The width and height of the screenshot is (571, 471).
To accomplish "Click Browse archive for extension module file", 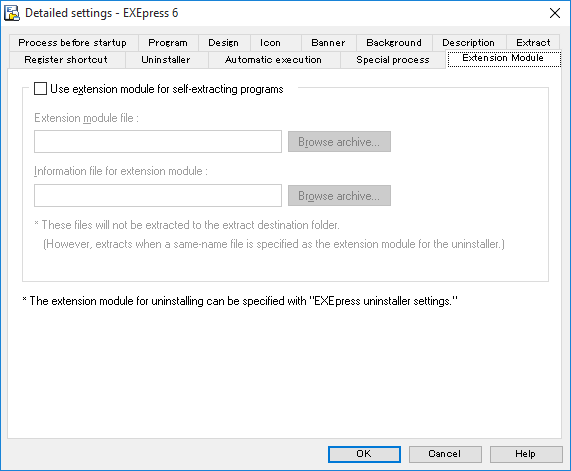I will [x=339, y=142].
